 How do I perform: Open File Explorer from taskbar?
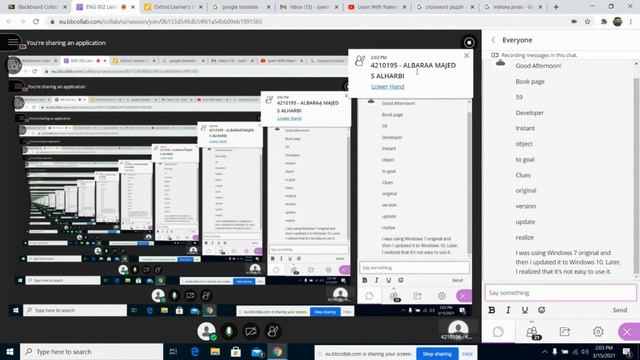click(x=215, y=351)
